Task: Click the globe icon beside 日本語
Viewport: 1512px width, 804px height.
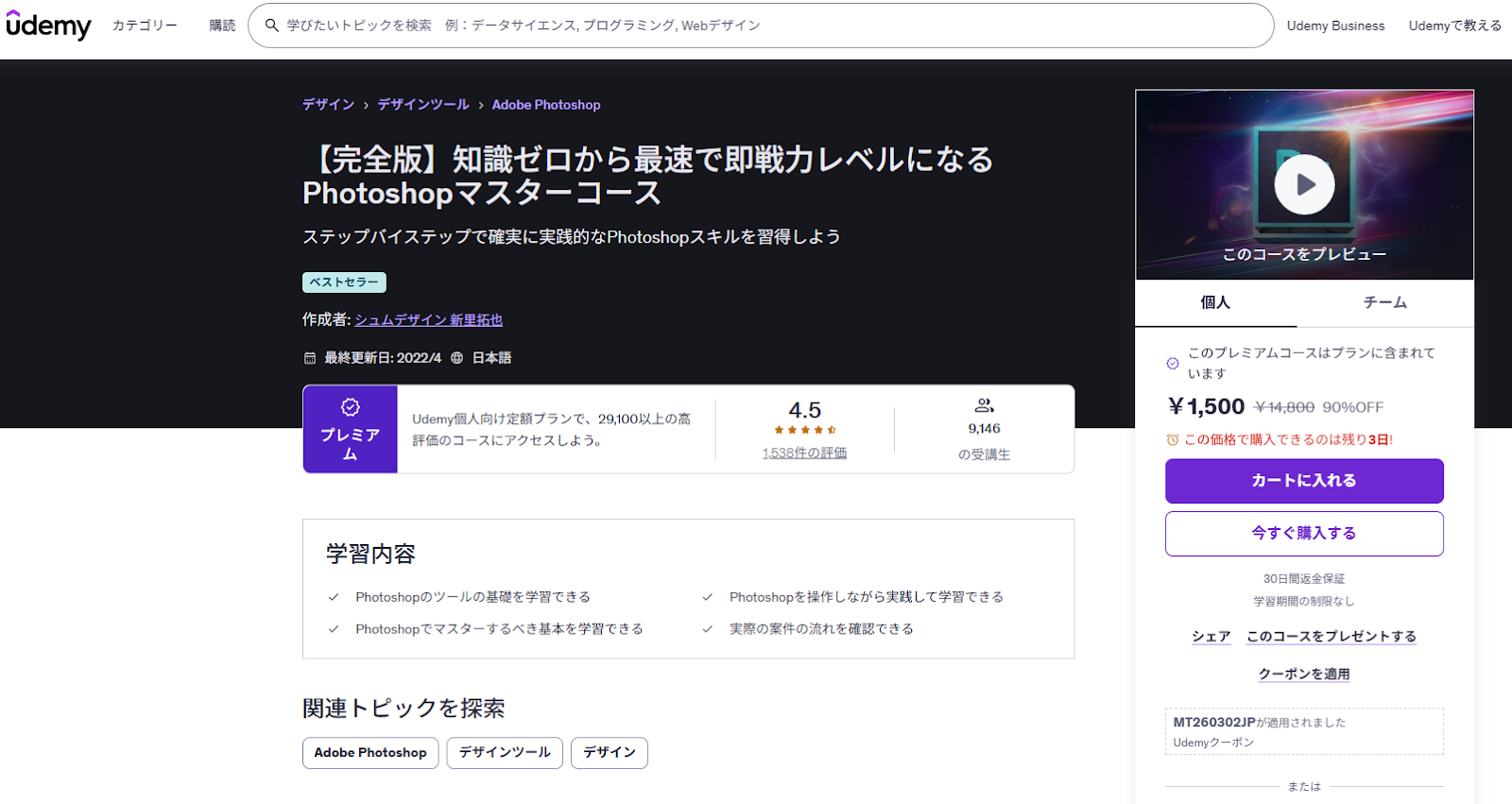Action: point(457,358)
